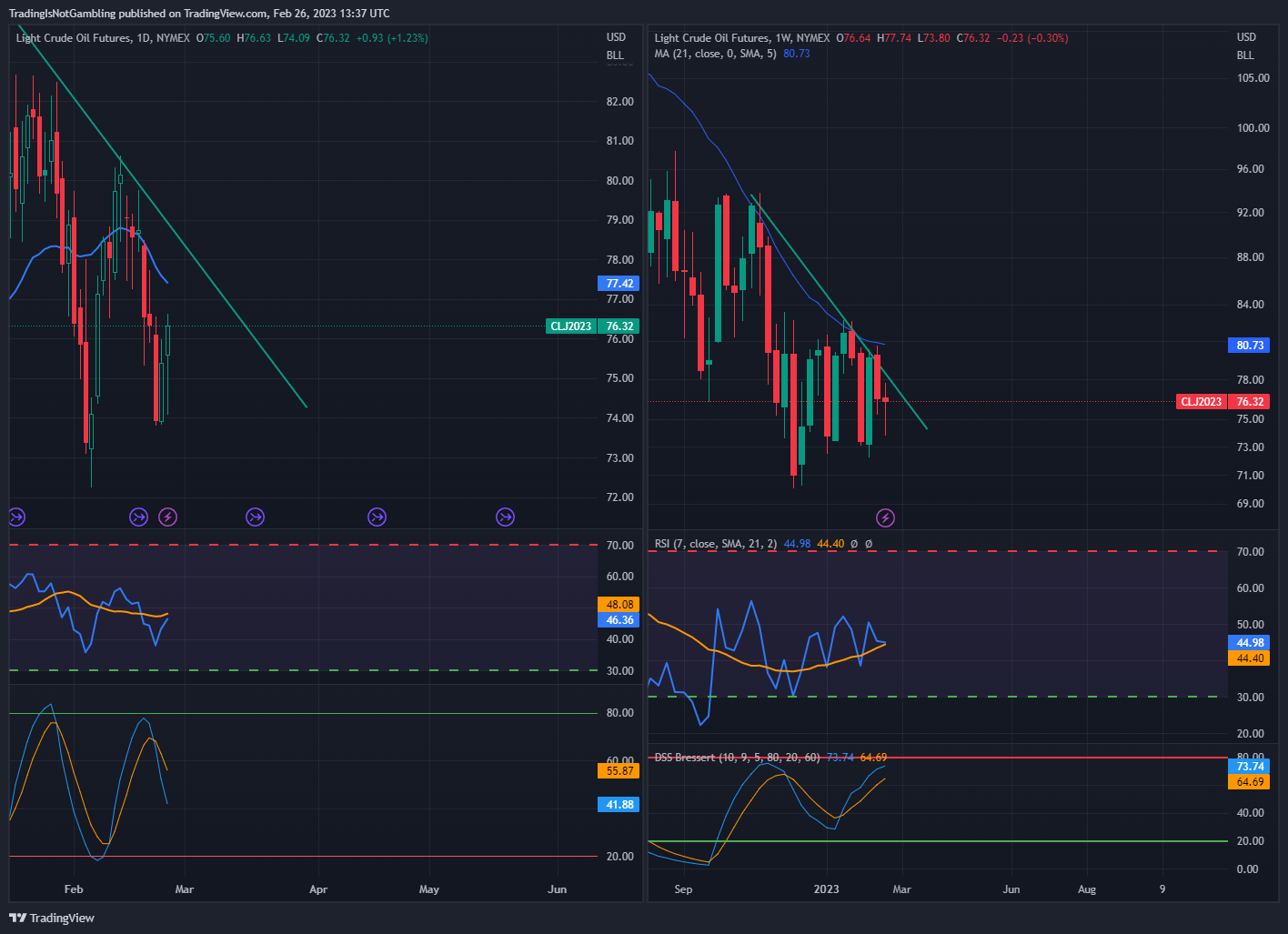Screen dimensions: 1288x934
Task: Click the BLL unit label on daily chart
Action: tap(615, 55)
